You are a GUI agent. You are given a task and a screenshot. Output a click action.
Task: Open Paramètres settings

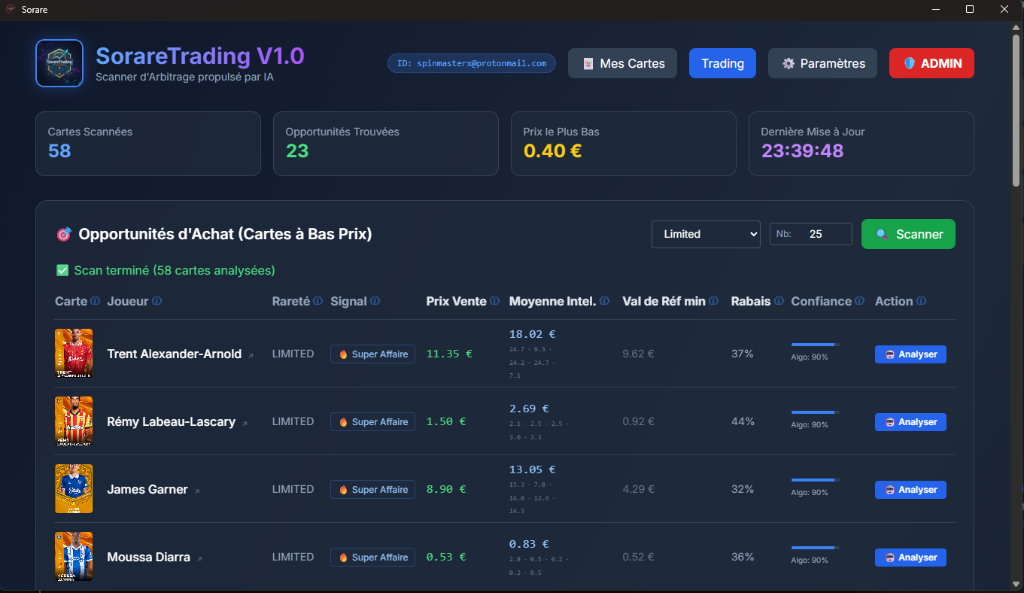pos(823,63)
